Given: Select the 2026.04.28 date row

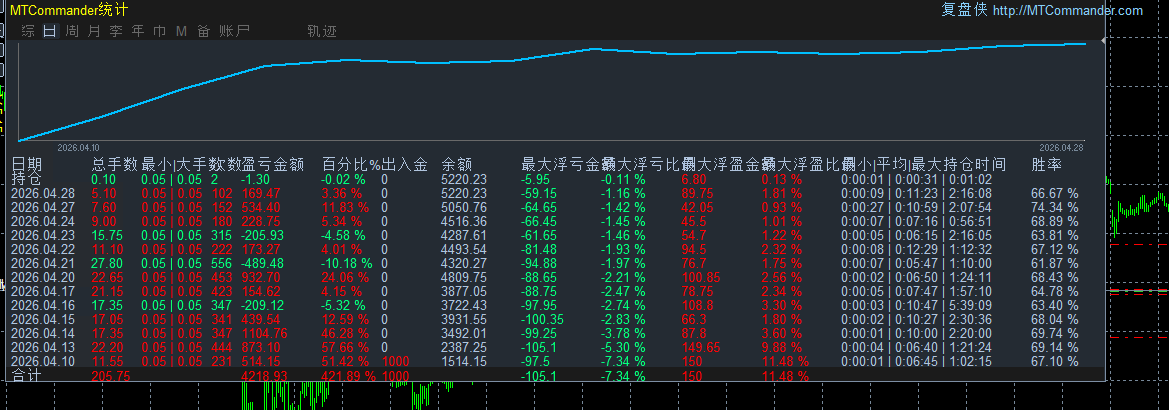Looking at the screenshot, I should click(x=44, y=193).
